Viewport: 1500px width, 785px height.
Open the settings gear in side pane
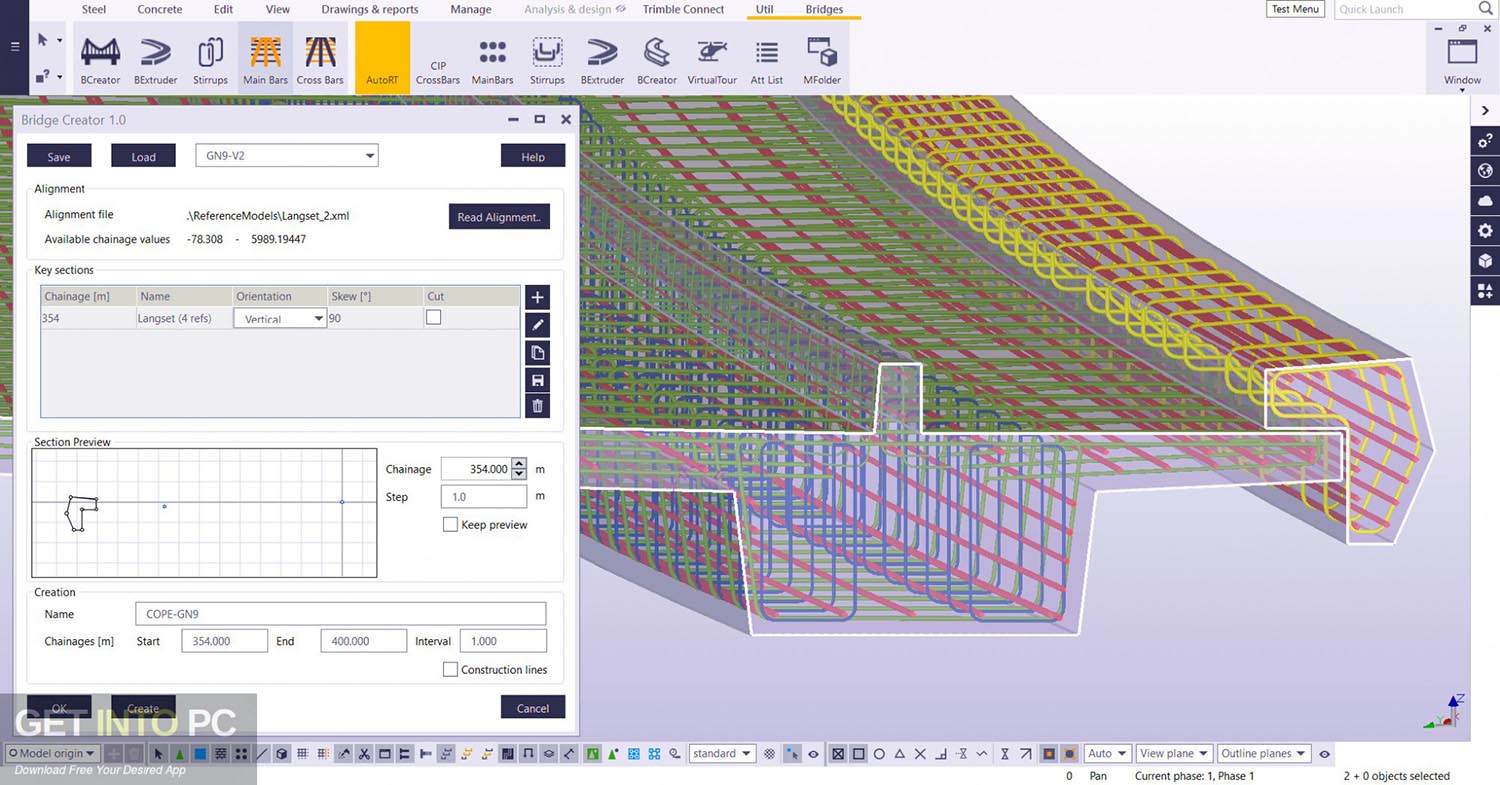point(1485,231)
